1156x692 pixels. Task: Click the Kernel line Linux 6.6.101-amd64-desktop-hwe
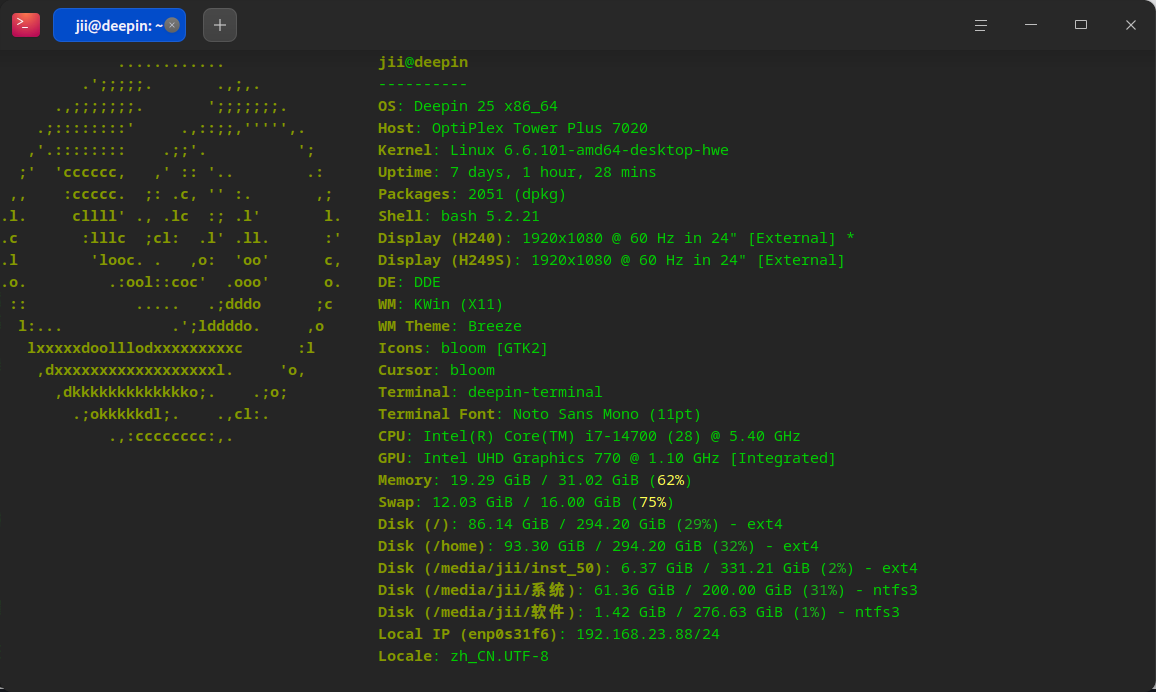[x=554, y=150]
